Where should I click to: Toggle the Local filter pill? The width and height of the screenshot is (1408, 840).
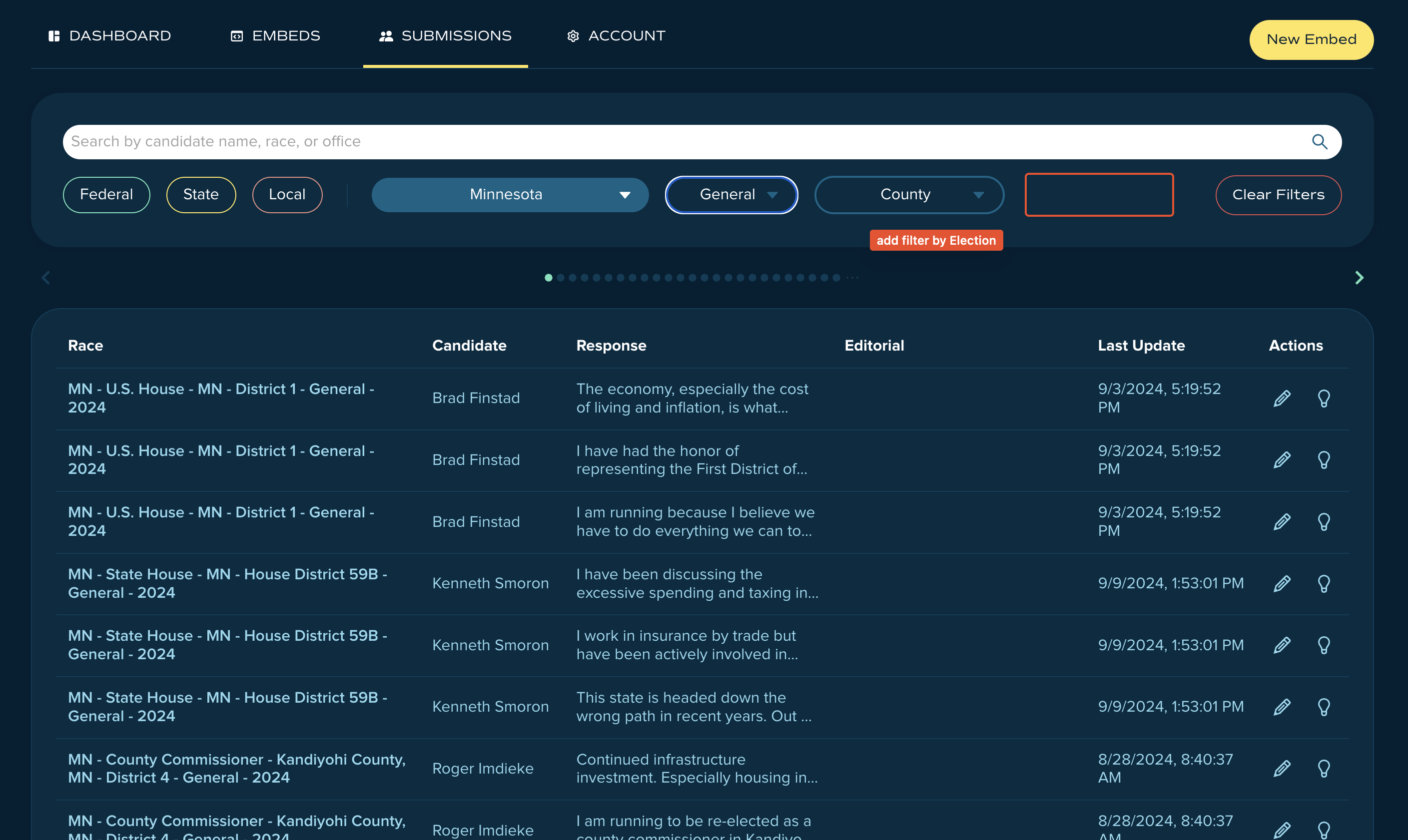287,195
